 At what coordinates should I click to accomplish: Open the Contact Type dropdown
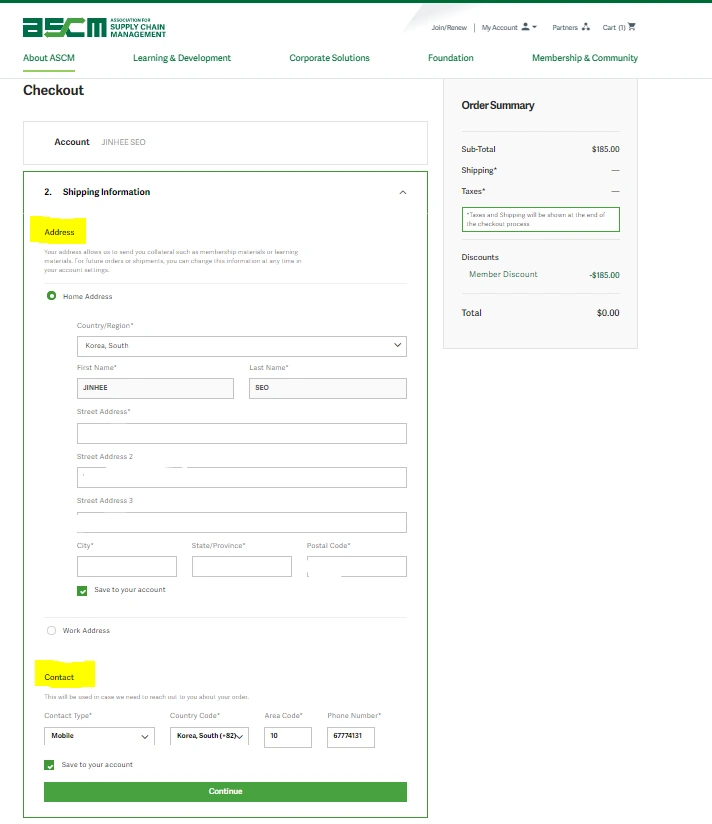(99, 736)
